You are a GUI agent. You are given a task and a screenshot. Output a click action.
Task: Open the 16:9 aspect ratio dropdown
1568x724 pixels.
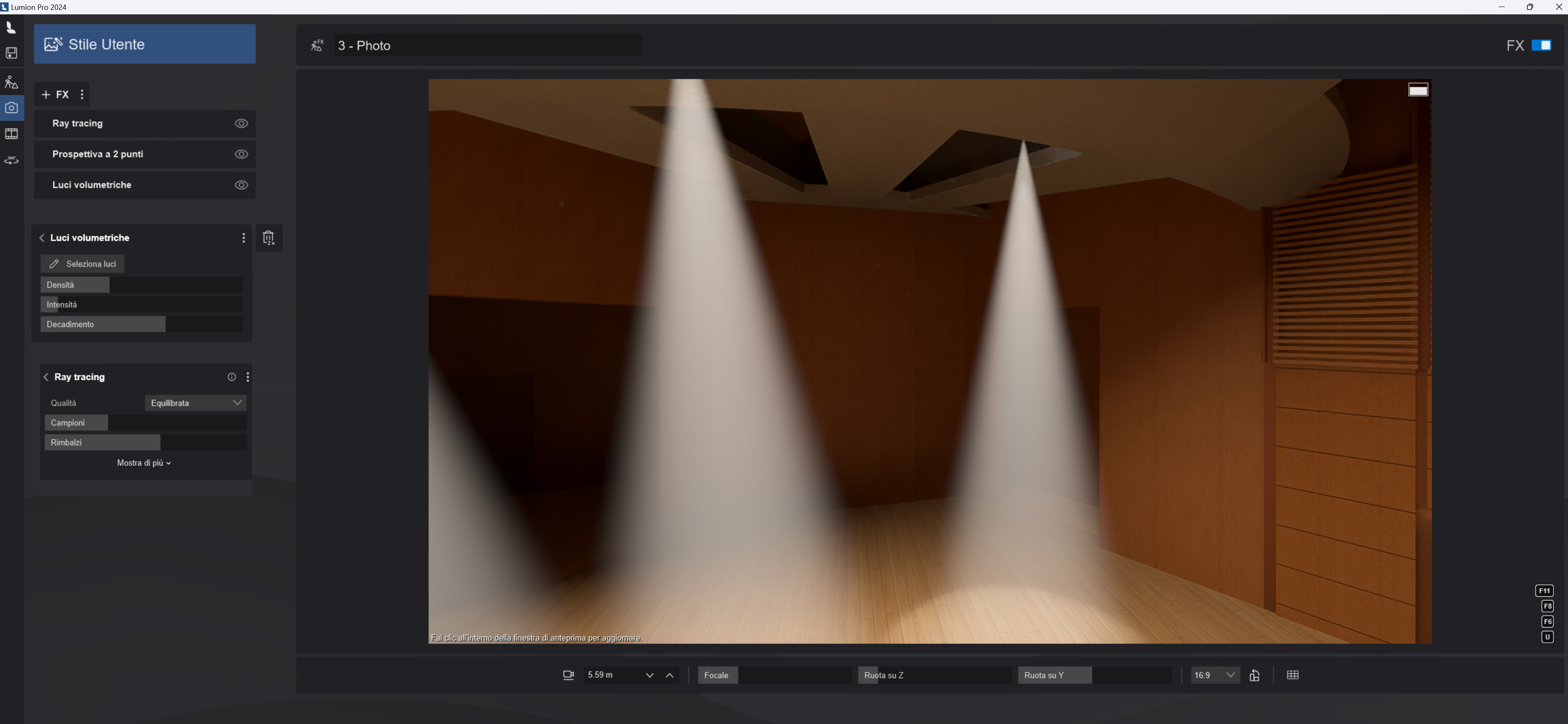tap(1215, 675)
